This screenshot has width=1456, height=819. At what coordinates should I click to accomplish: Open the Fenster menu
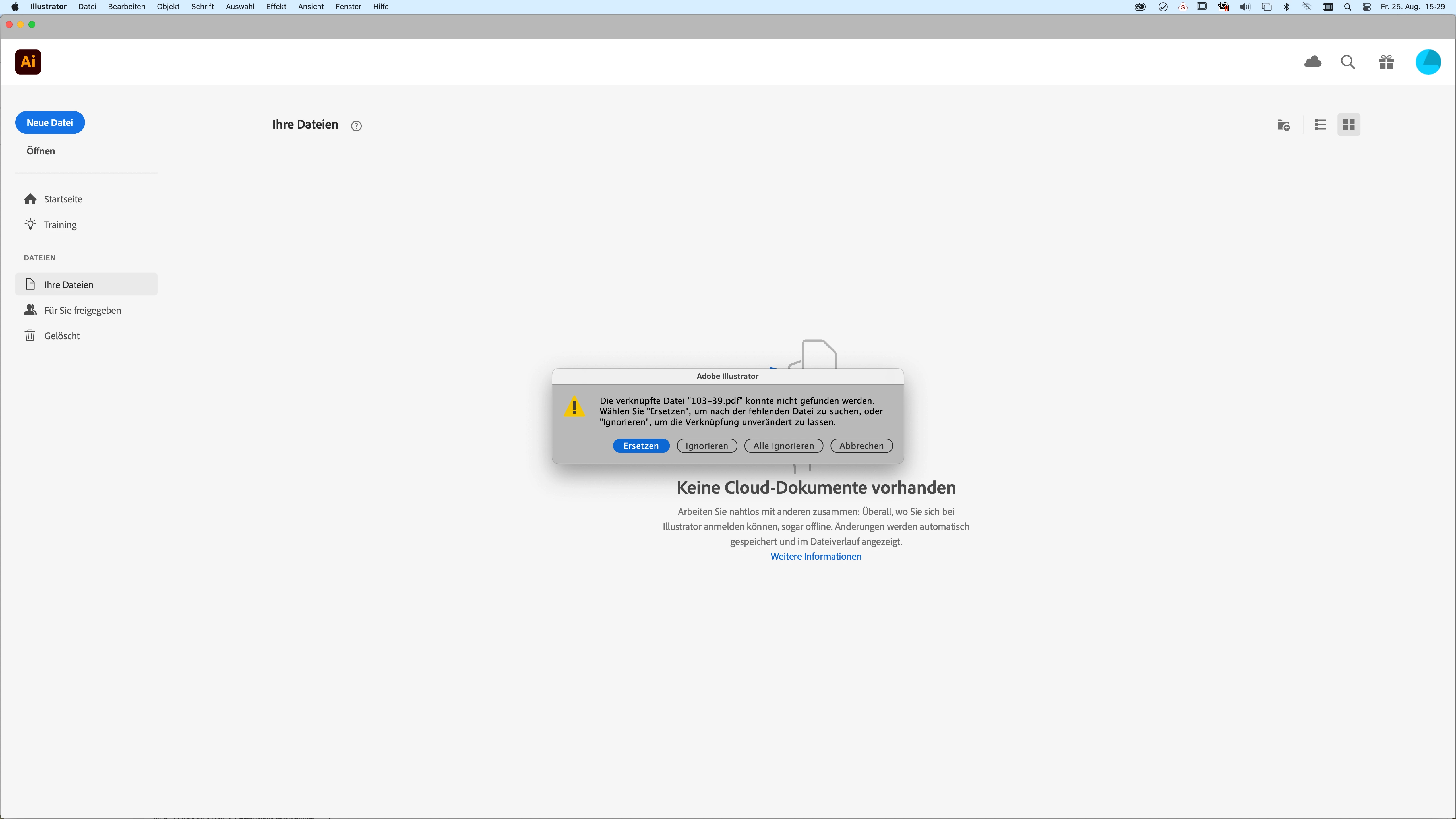348,6
